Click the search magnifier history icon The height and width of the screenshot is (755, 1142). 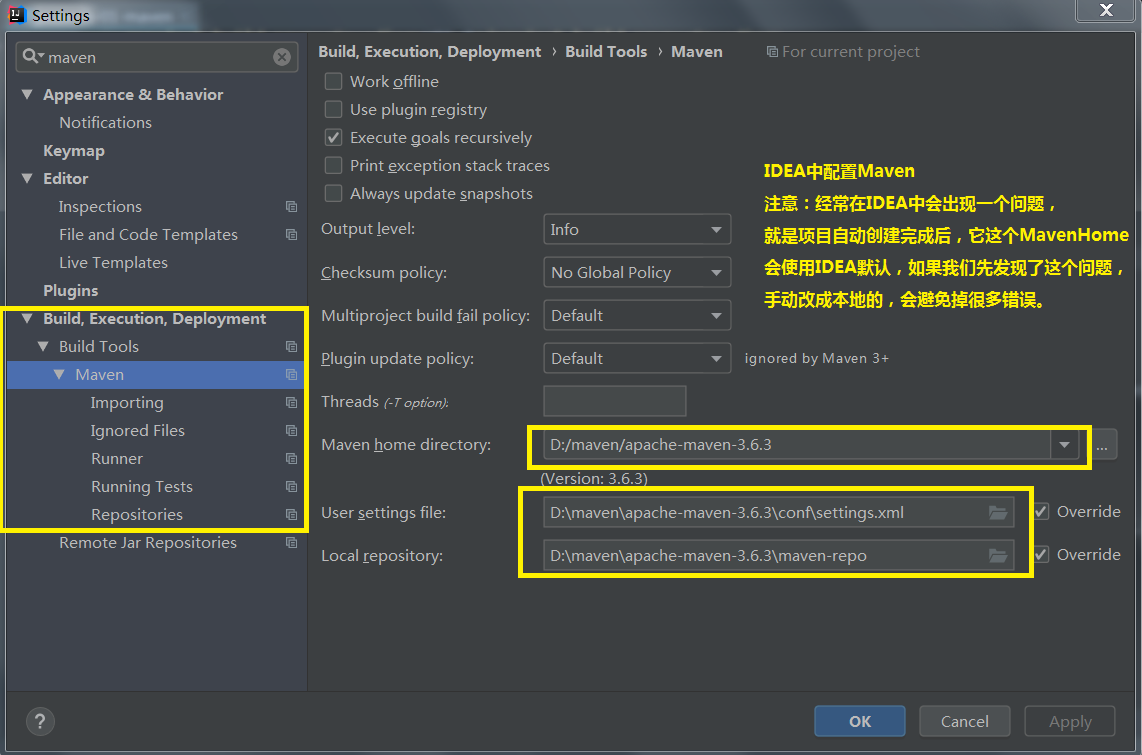(33, 56)
